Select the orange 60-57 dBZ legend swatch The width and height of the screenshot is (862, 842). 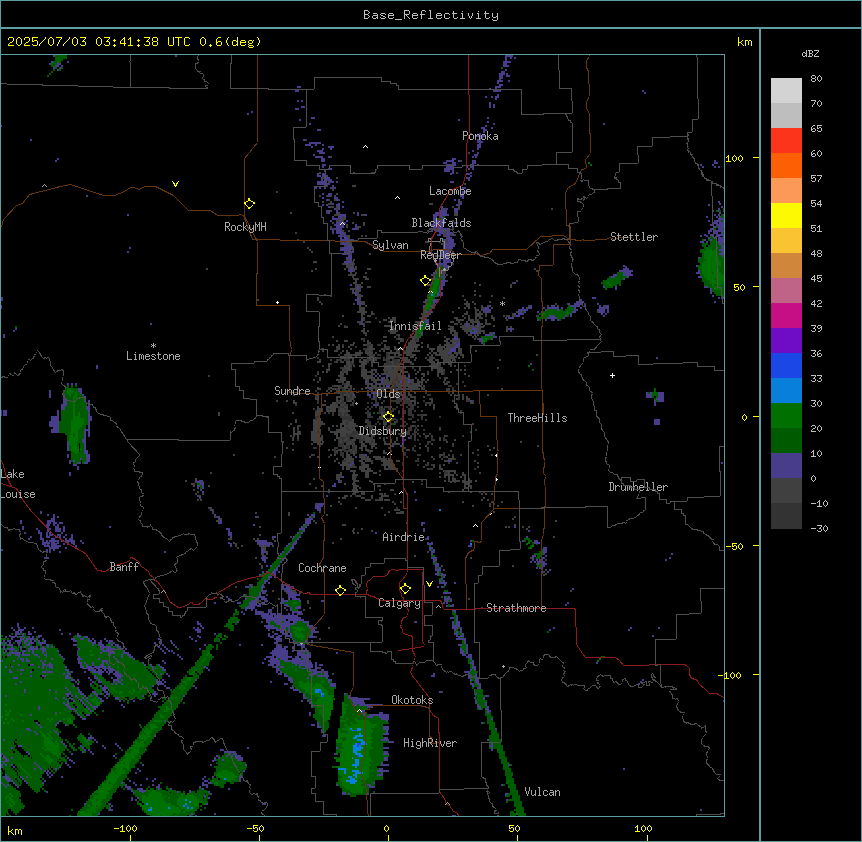click(786, 166)
